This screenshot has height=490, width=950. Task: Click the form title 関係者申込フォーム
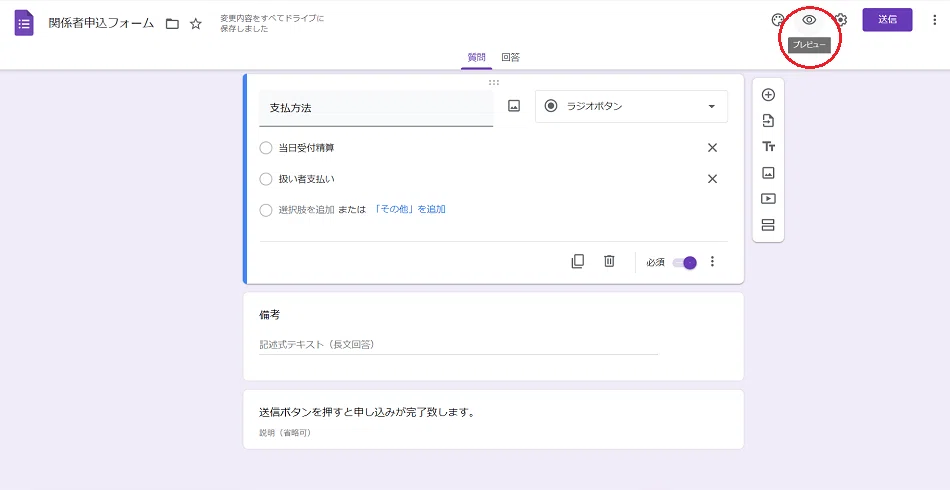coord(101,24)
